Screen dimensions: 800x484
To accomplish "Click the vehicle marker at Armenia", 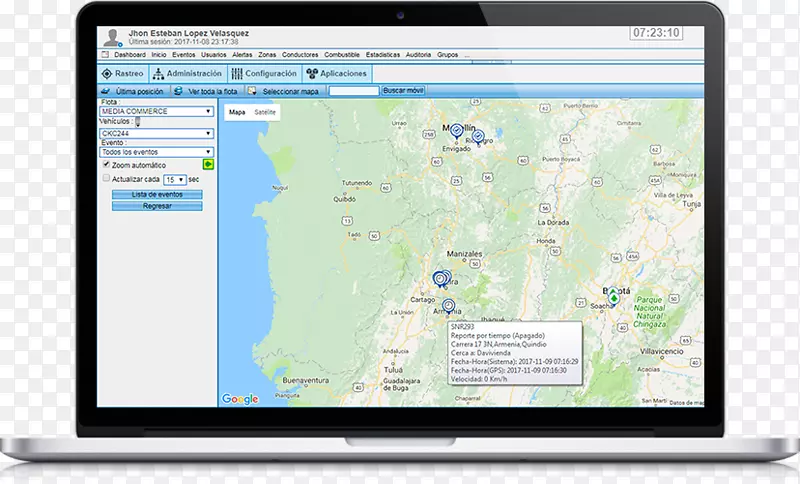I will pyautogui.click(x=448, y=306).
